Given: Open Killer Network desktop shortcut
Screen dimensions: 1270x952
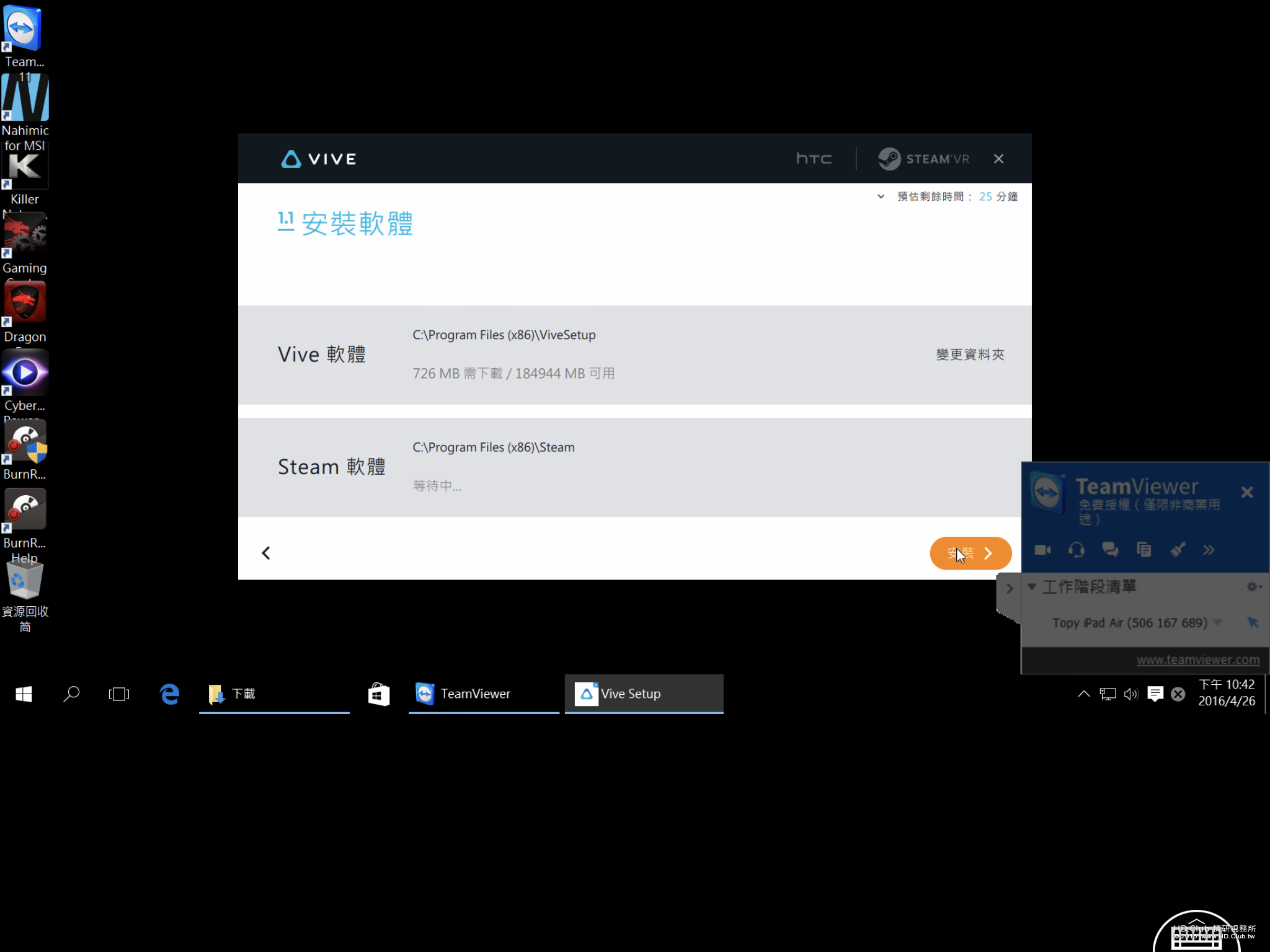Looking at the screenshot, I should click(x=24, y=180).
